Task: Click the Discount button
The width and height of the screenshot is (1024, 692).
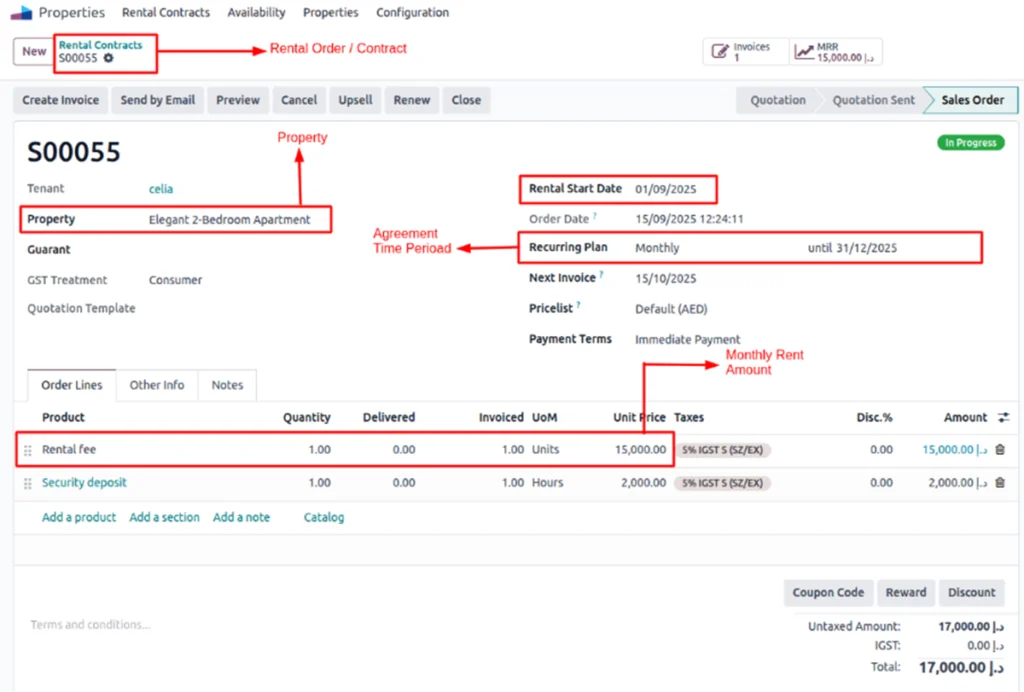Action: point(972,593)
